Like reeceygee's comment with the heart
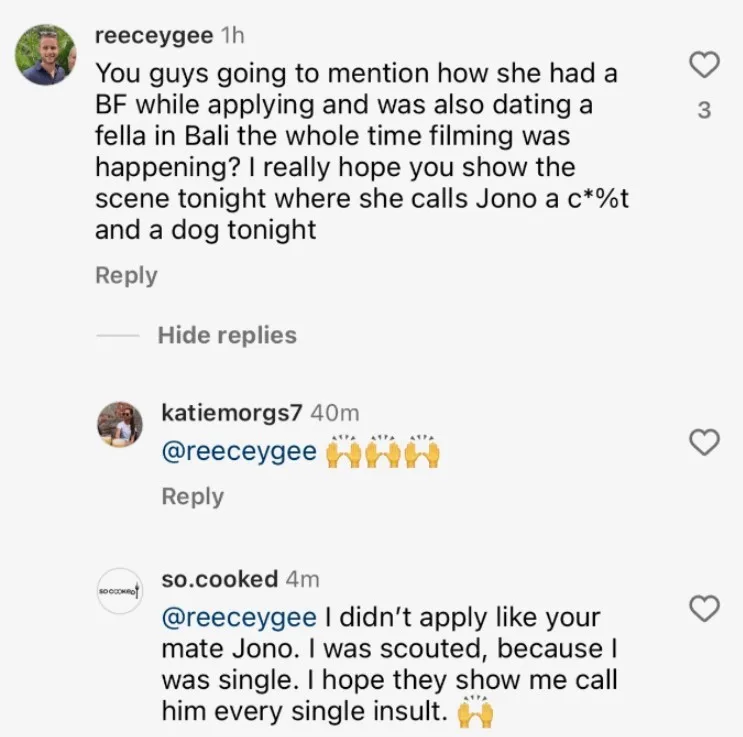 pos(705,66)
